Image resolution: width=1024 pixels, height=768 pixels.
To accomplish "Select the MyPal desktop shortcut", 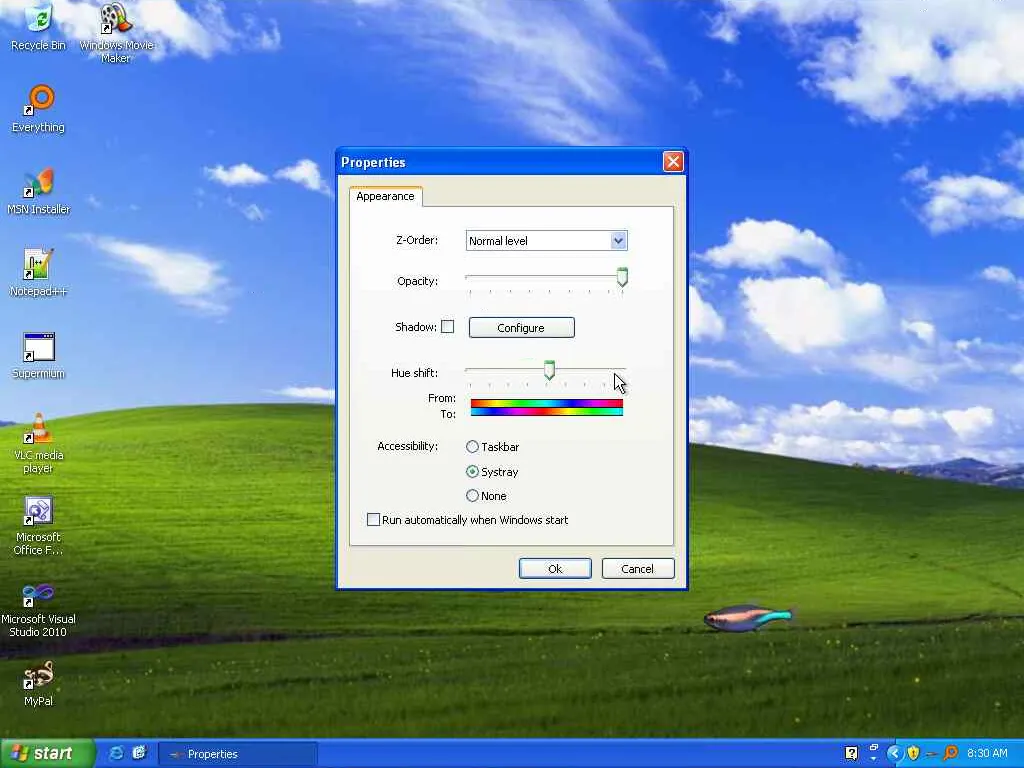I will (39, 684).
